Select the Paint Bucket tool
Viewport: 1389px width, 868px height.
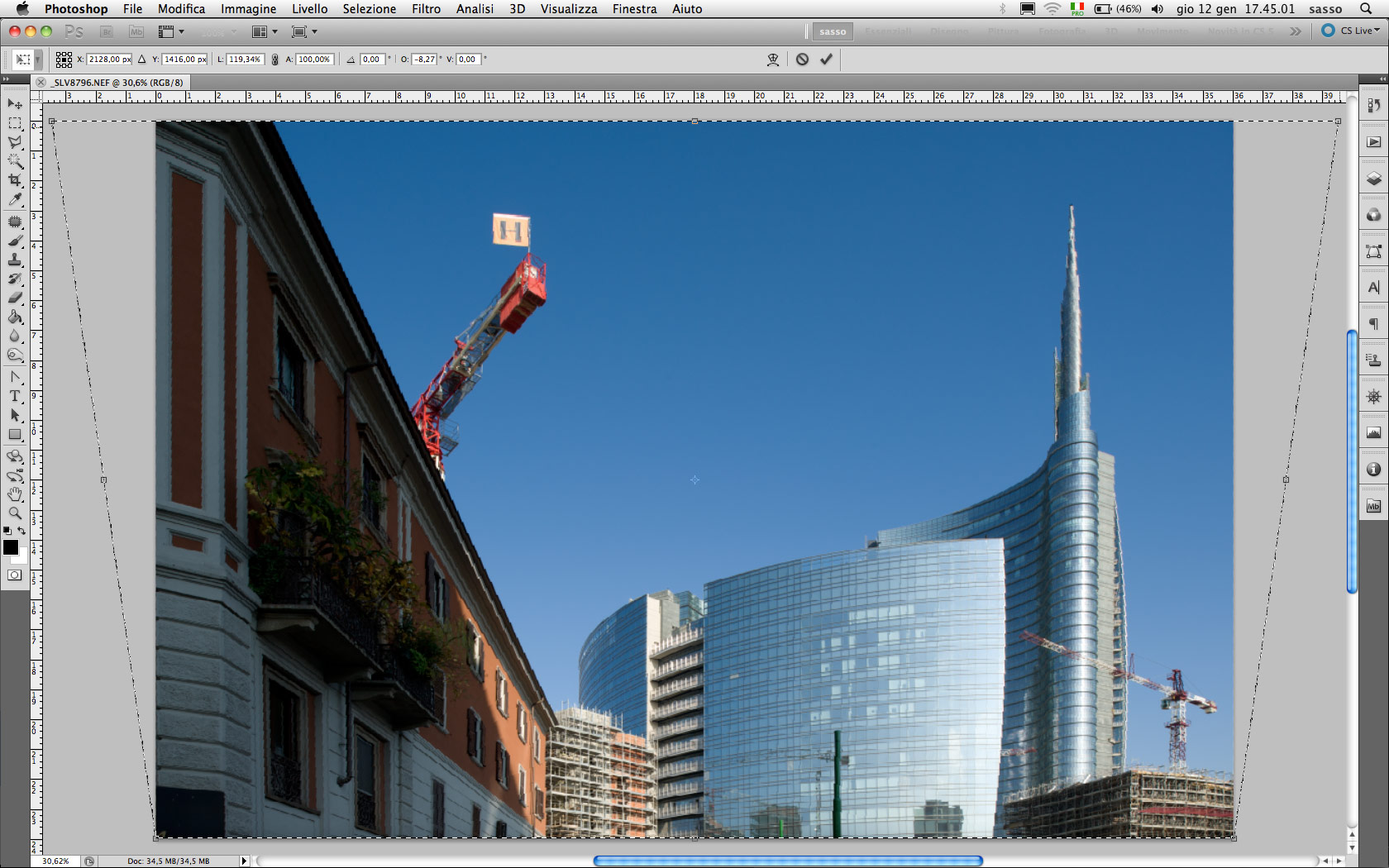tap(15, 317)
